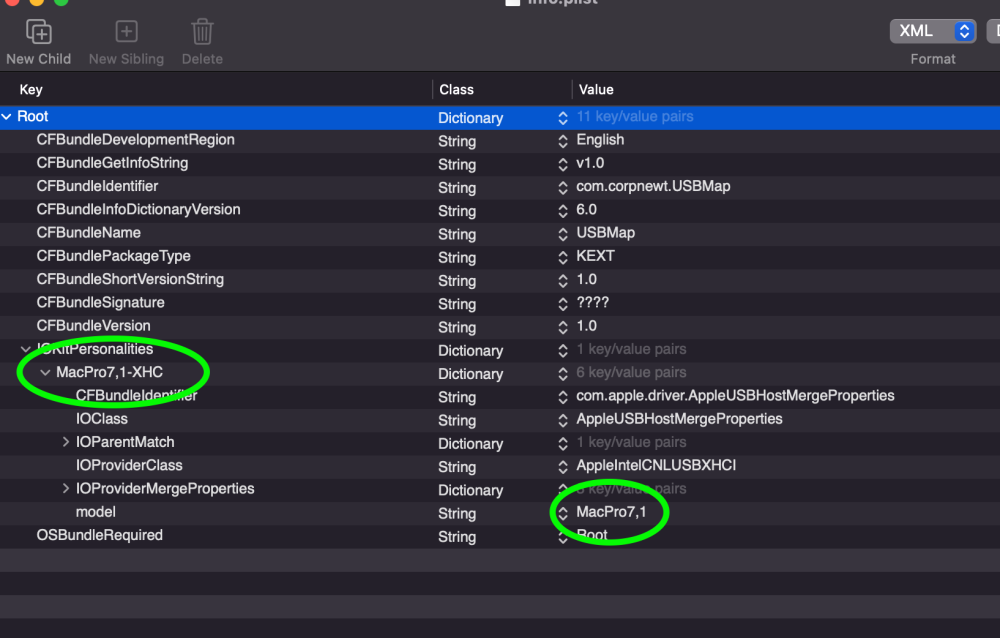
Task: Open class stepper for CFBundleDevelopmentRegion row
Action: 562,141
